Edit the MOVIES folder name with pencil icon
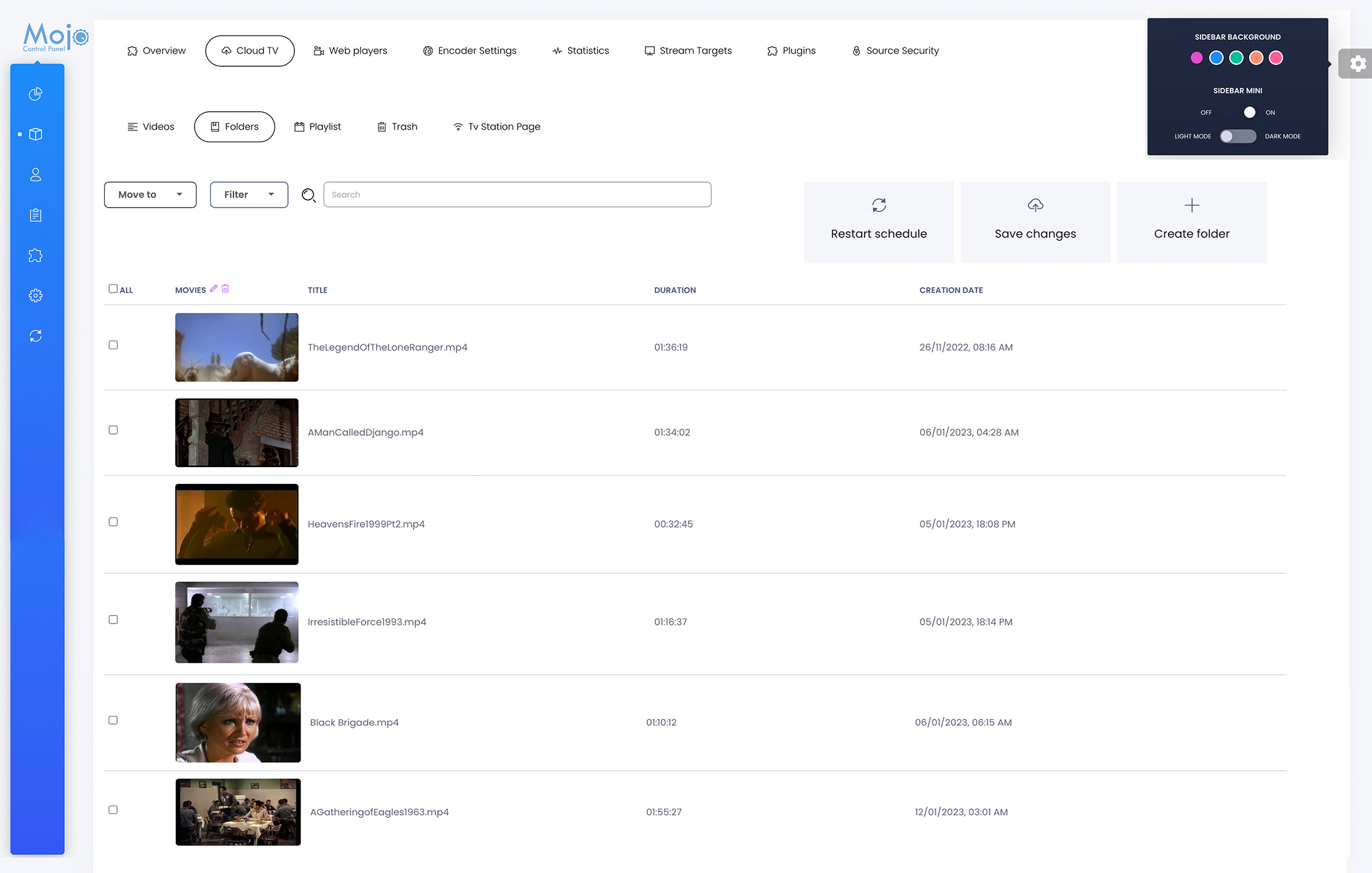Viewport: 1372px width, 873px height. 214,288
